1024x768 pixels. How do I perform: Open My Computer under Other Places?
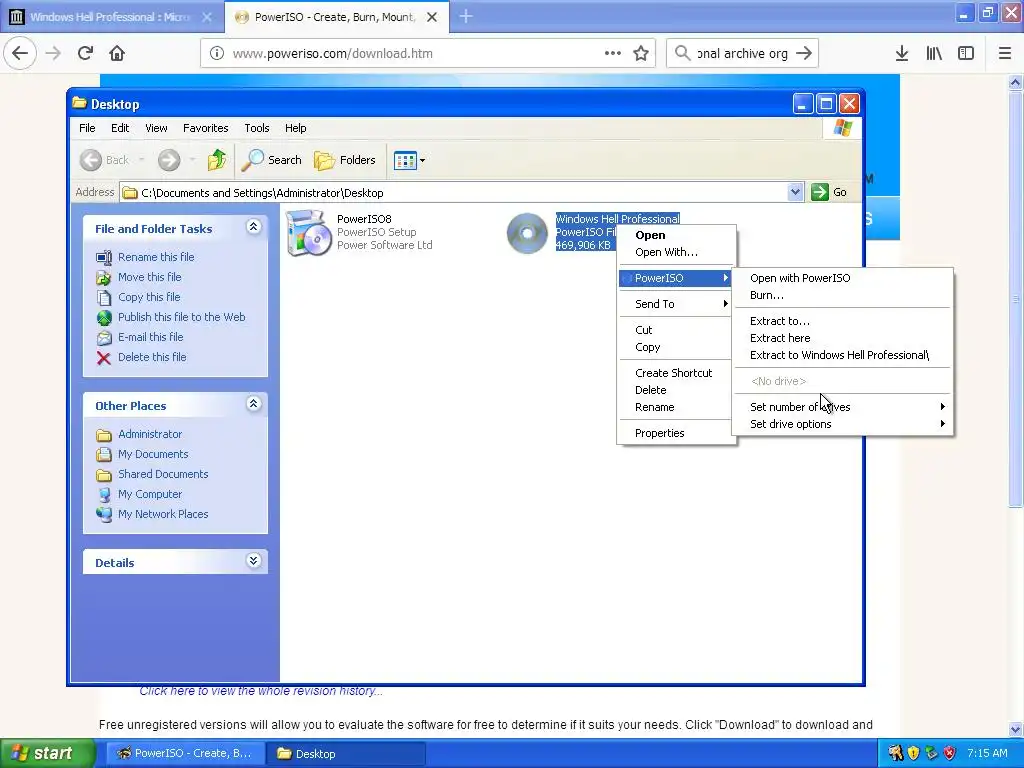[150, 494]
